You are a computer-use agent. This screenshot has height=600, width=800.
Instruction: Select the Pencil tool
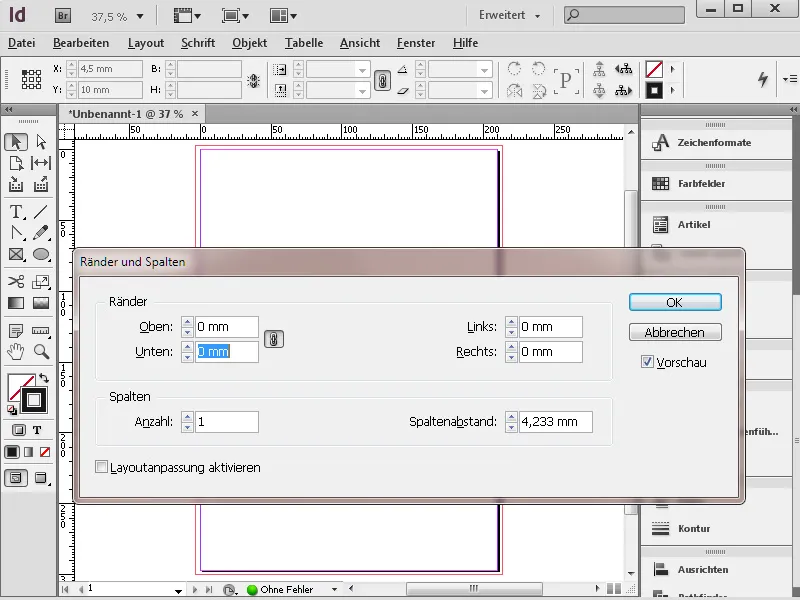click(41, 233)
